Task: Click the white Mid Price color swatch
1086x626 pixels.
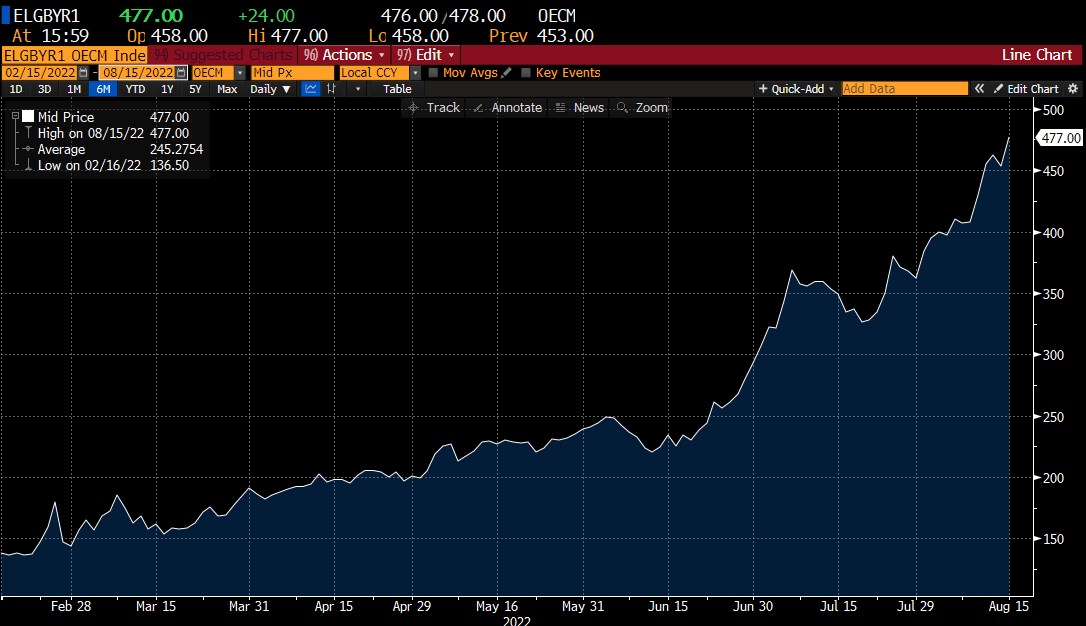Action: pos(28,117)
